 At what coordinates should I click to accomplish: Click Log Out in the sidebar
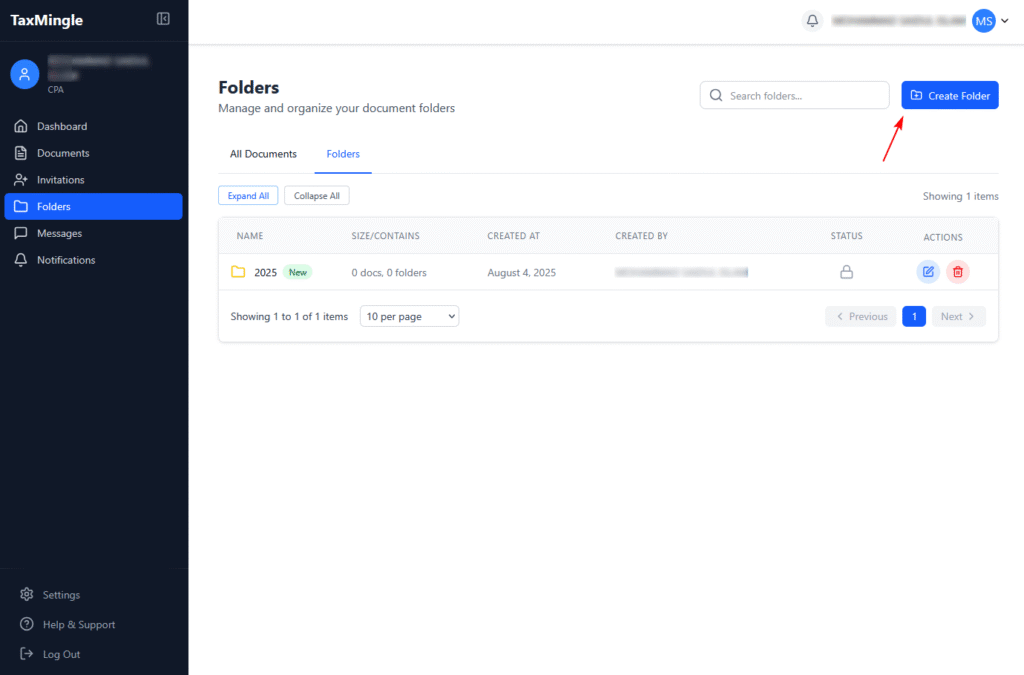point(61,654)
